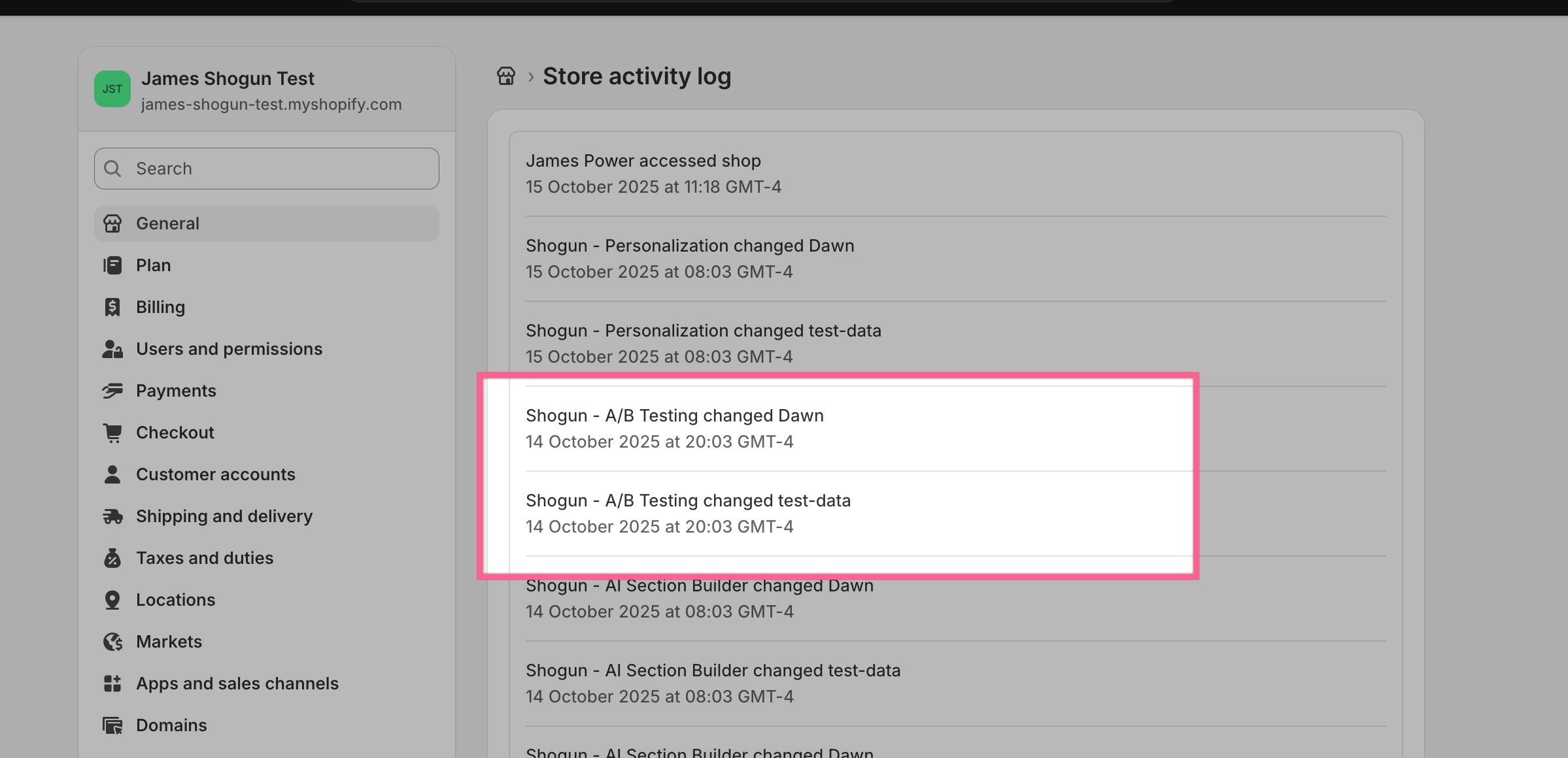Click James Shogun Test store name
Screen dimensions: 1568x758
coord(228,78)
